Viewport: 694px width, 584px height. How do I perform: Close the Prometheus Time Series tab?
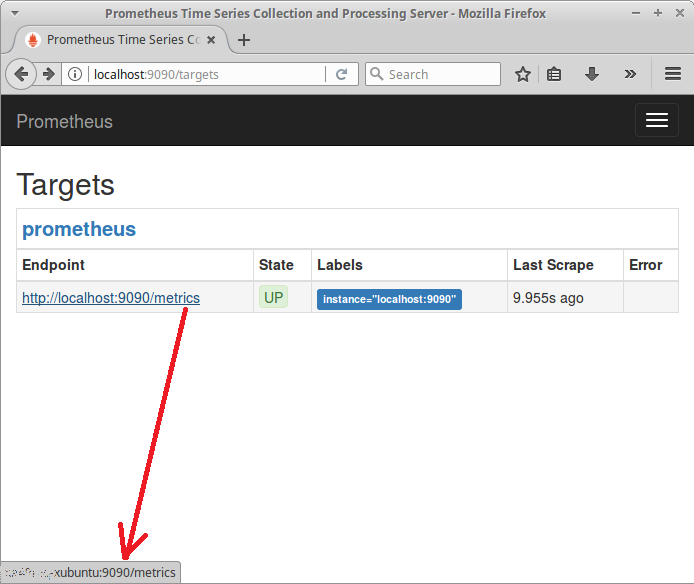click(x=211, y=40)
